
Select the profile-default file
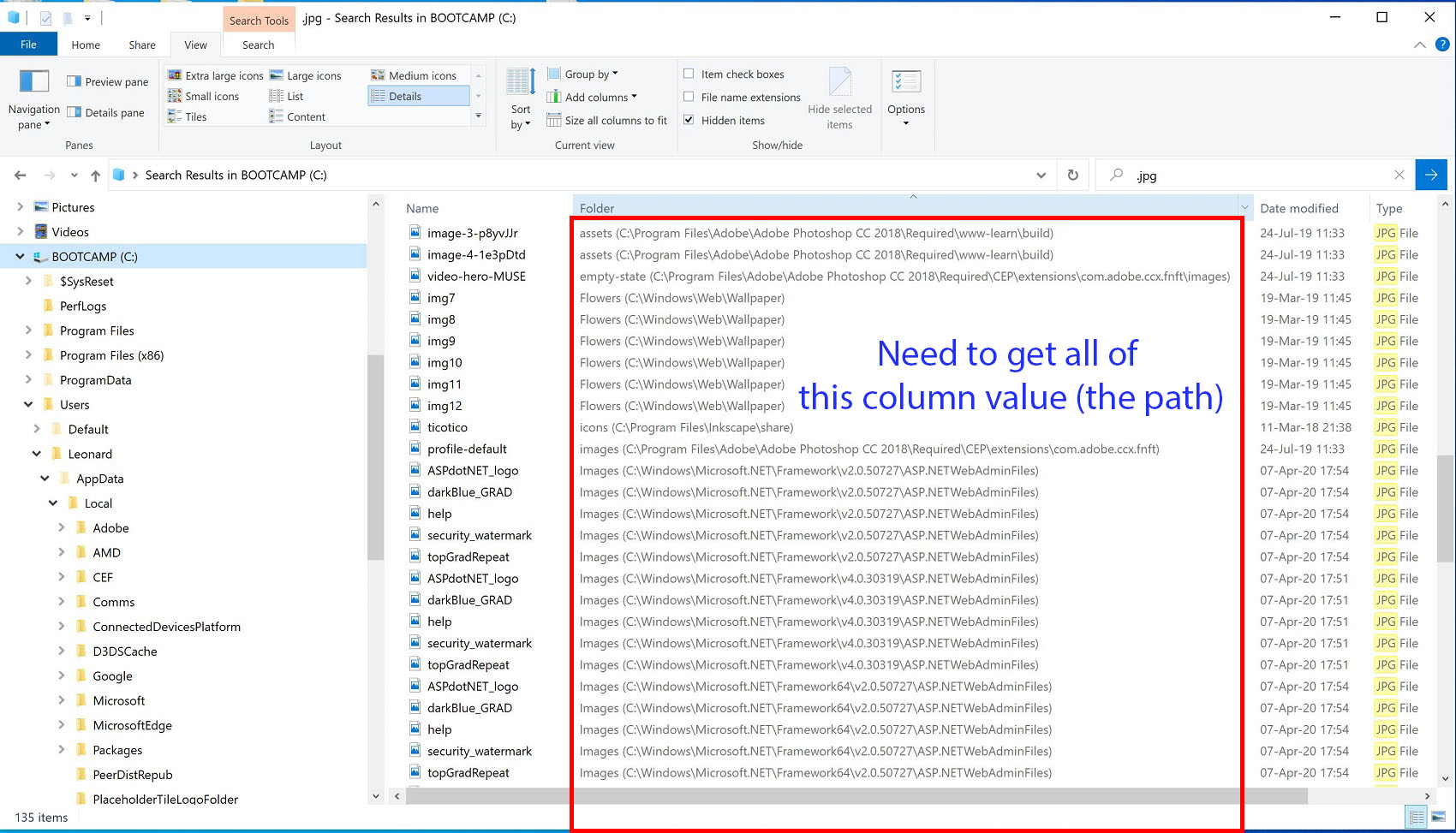pos(467,449)
